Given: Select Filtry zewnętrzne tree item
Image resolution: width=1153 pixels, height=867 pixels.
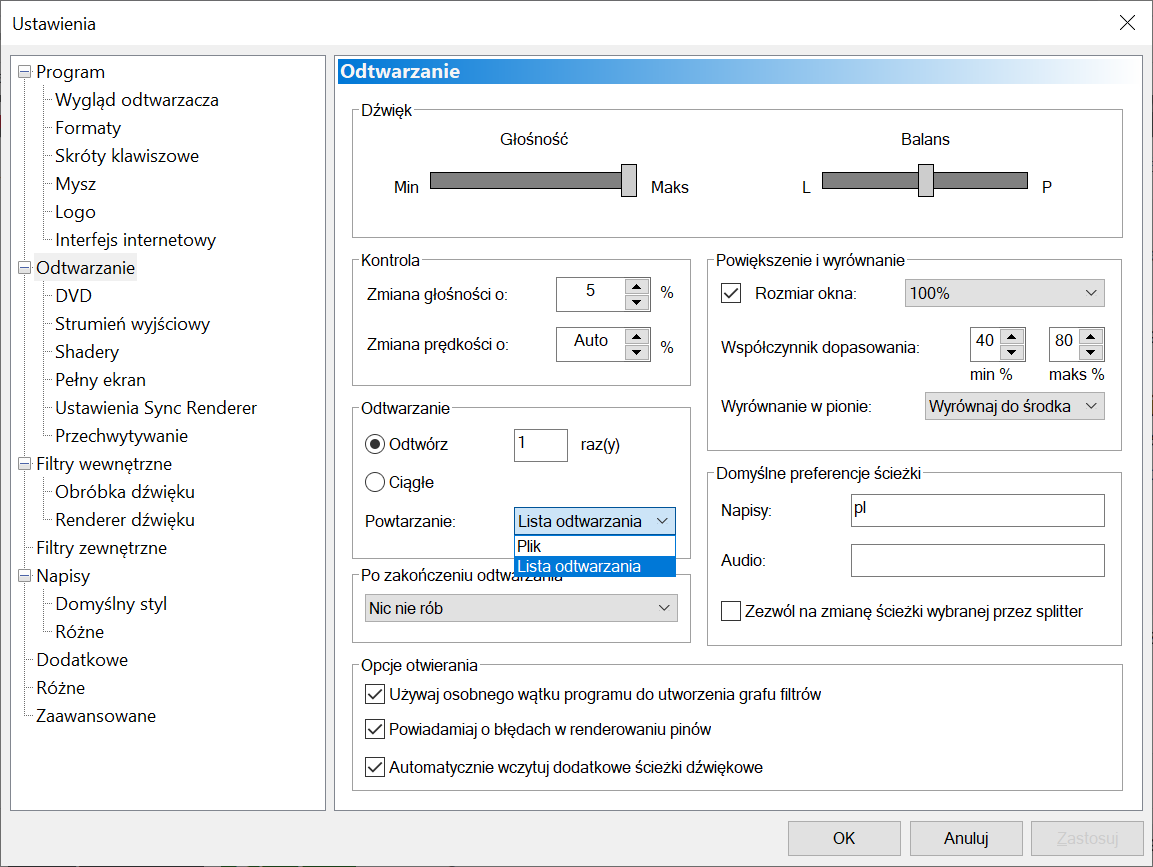Looking at the screenshot, I should [x=101, y=548].
